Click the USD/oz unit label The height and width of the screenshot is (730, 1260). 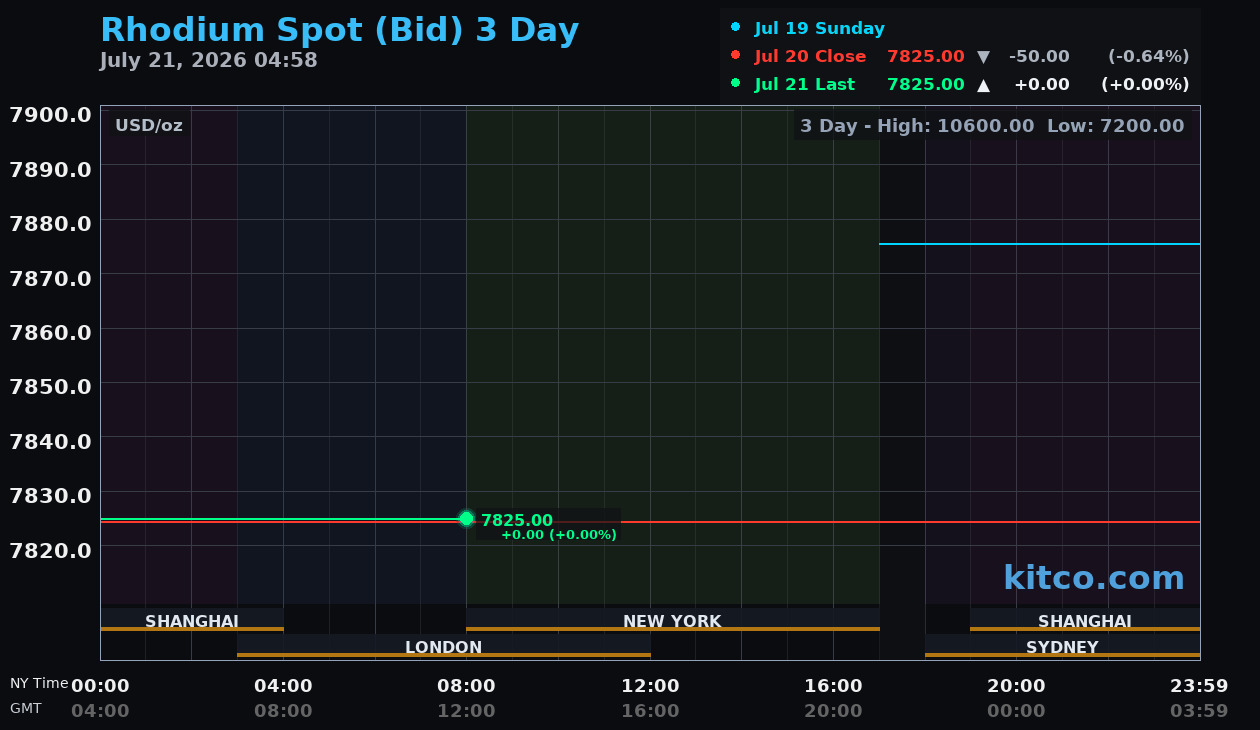point(149,126)
